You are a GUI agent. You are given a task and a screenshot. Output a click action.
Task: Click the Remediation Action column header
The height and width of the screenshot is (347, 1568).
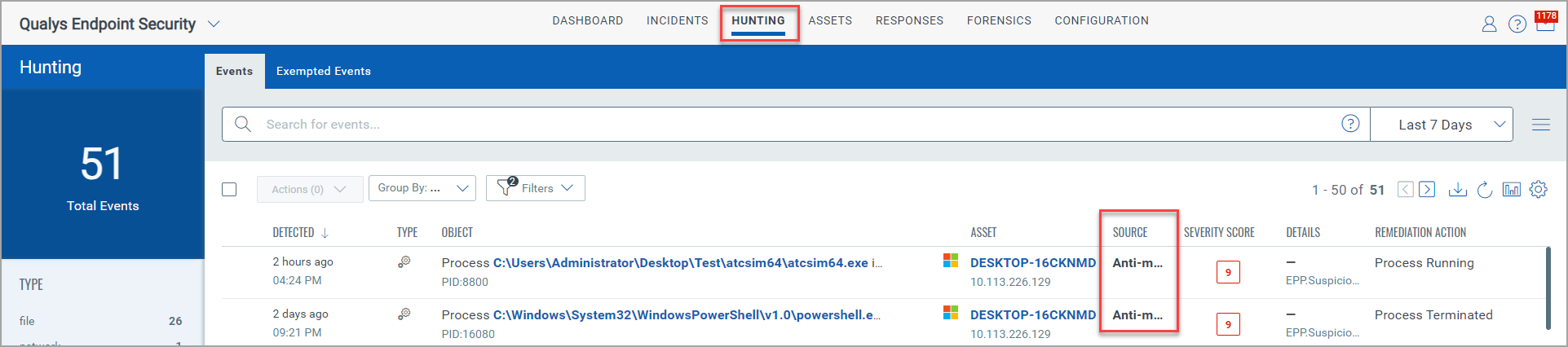pyautogui.click(x=1420, y=232)
